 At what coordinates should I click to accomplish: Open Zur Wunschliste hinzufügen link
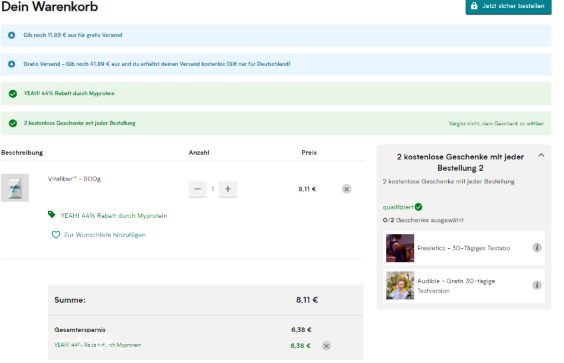pyautogui.click(x=105, y=235)
